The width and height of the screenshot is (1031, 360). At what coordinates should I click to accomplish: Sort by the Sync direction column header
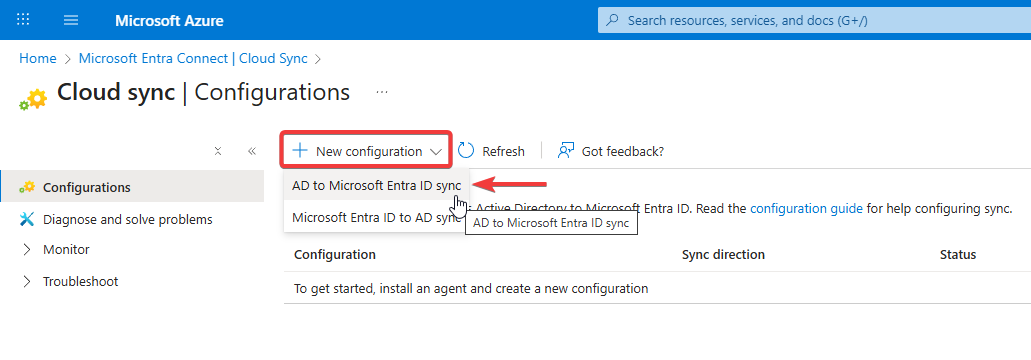723,254
